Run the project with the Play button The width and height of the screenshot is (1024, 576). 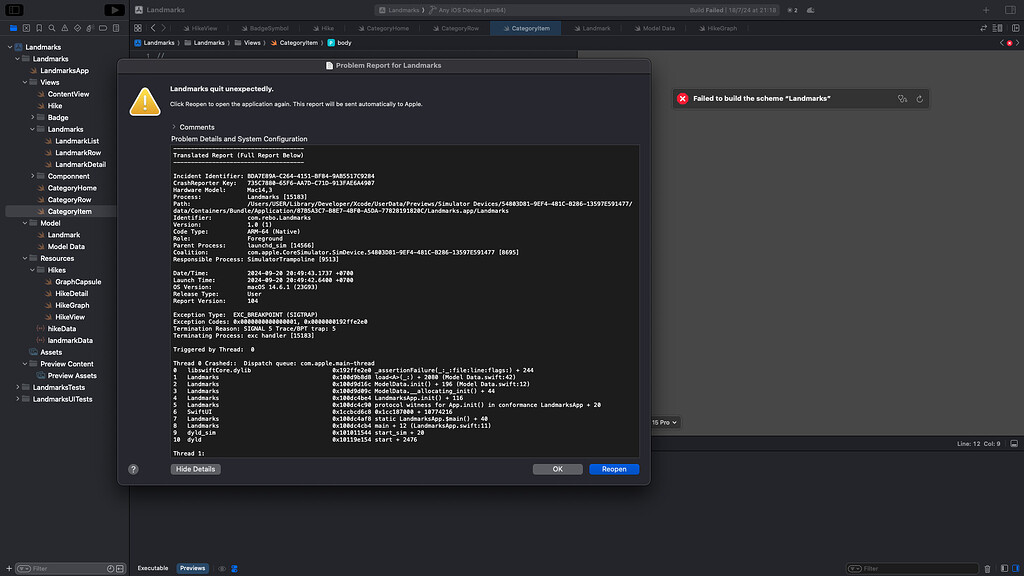coord(114,9)
